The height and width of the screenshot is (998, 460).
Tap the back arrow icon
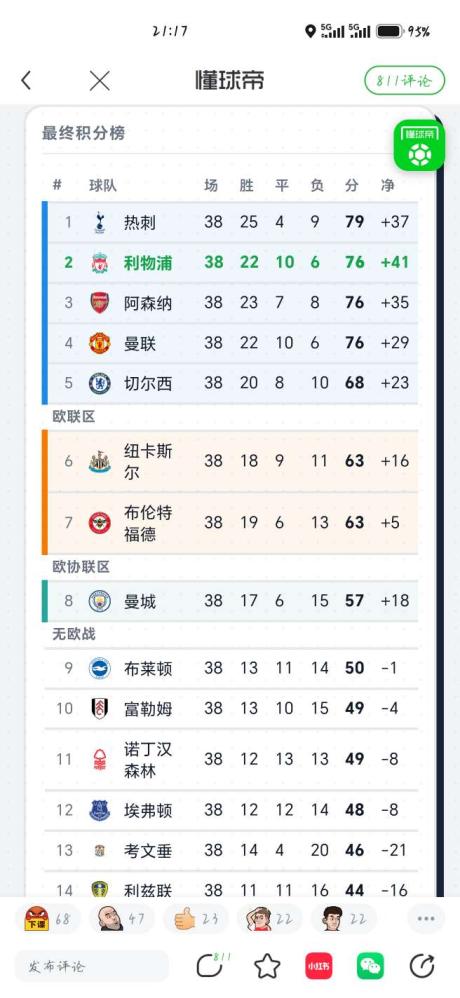point(25,81)
